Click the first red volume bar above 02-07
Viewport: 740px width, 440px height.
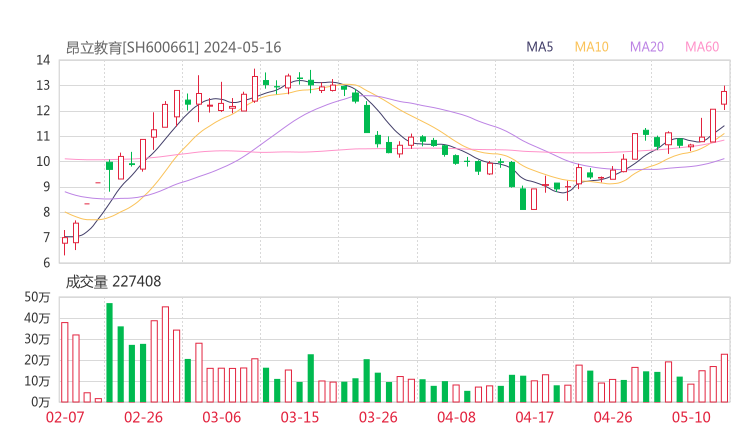click(65, 362)
